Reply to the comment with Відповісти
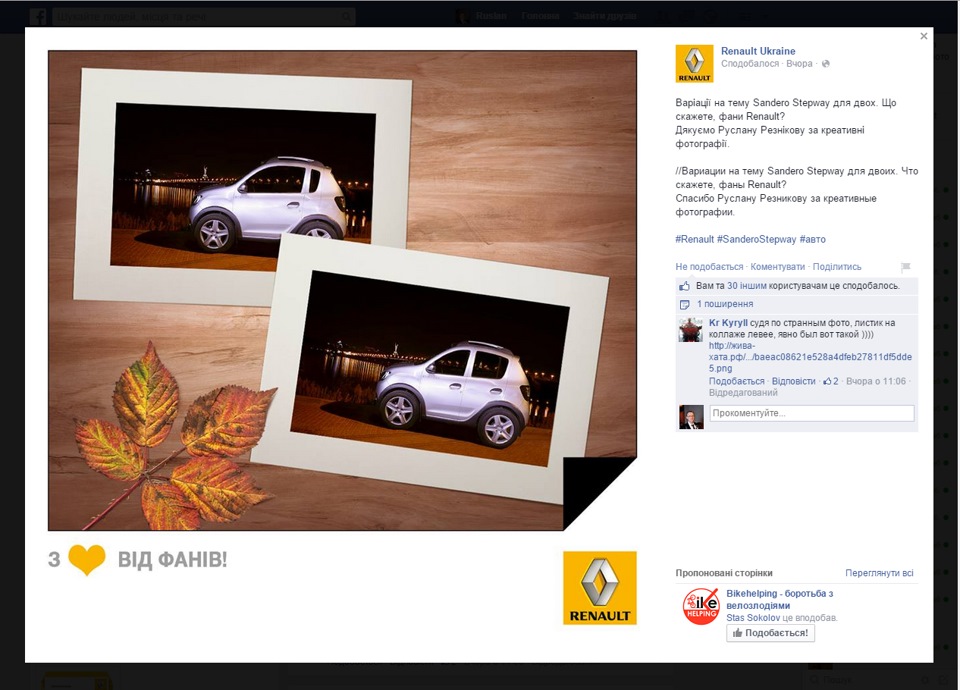This screenshot has height=690, width=960. pos(793,381)
